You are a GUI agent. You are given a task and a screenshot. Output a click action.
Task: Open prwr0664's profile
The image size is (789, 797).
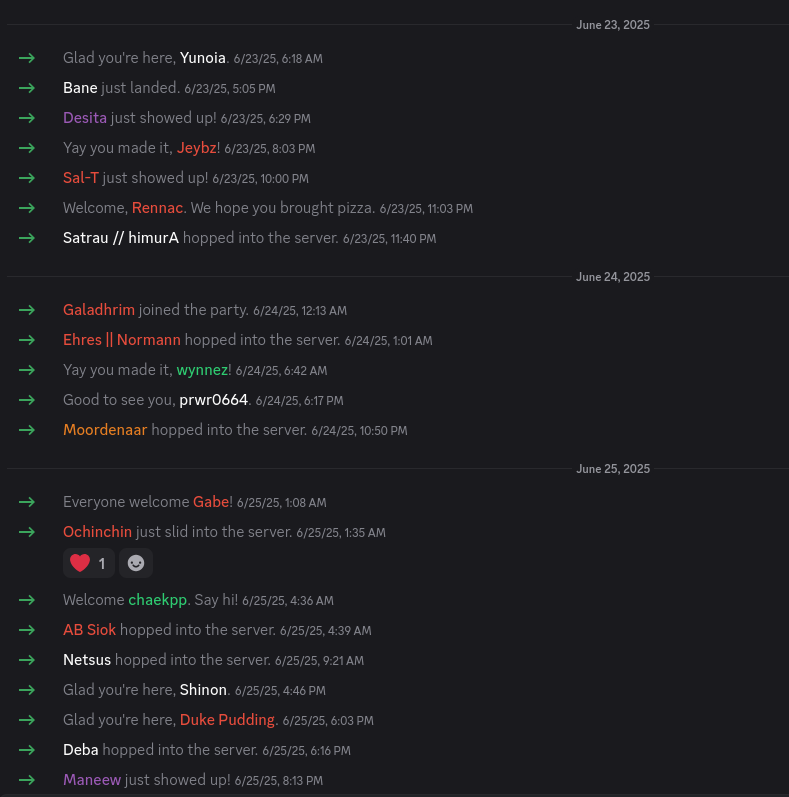[x=214, y=400]
